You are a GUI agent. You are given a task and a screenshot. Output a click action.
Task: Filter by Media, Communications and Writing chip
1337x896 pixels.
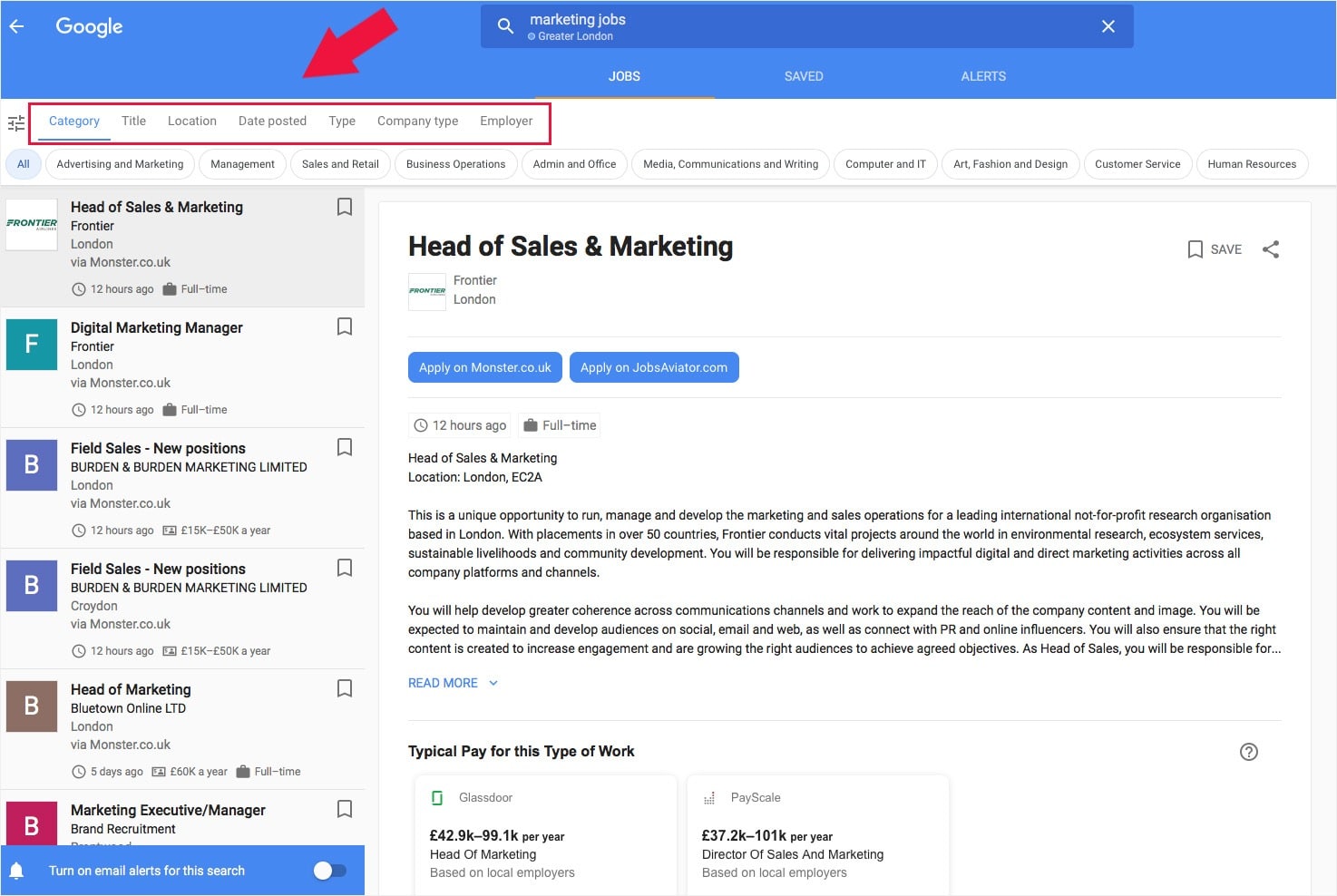pos(730,164)
